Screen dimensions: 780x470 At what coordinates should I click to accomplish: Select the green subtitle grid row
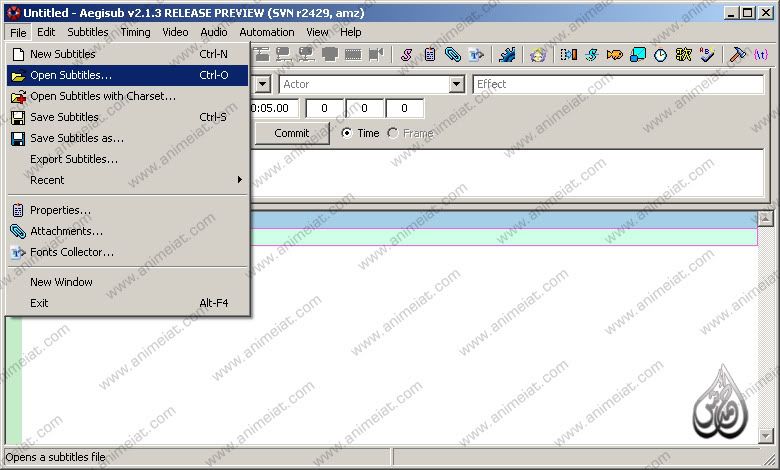coord(503,237)
